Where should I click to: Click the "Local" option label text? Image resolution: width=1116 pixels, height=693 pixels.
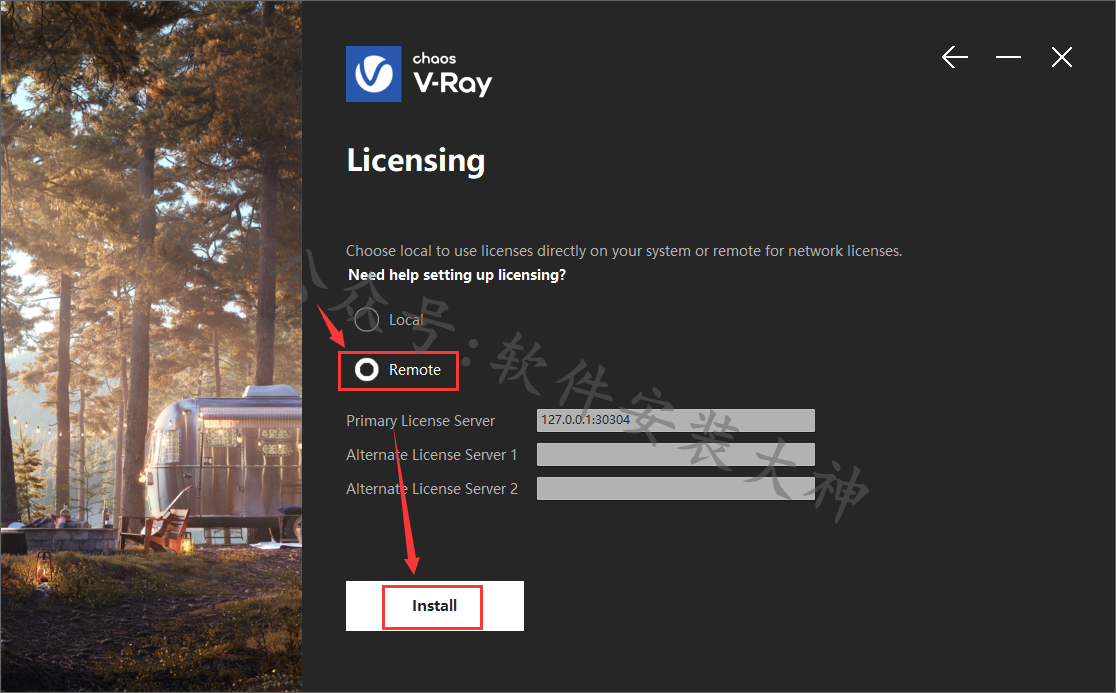(x=406, y=320)
